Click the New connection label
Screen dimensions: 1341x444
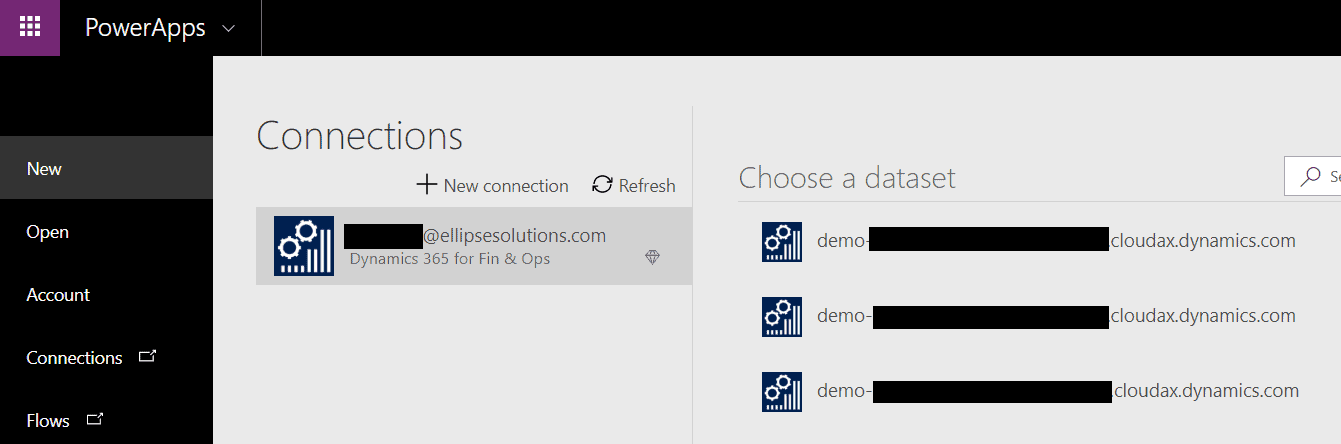click(x=506, y=185)
